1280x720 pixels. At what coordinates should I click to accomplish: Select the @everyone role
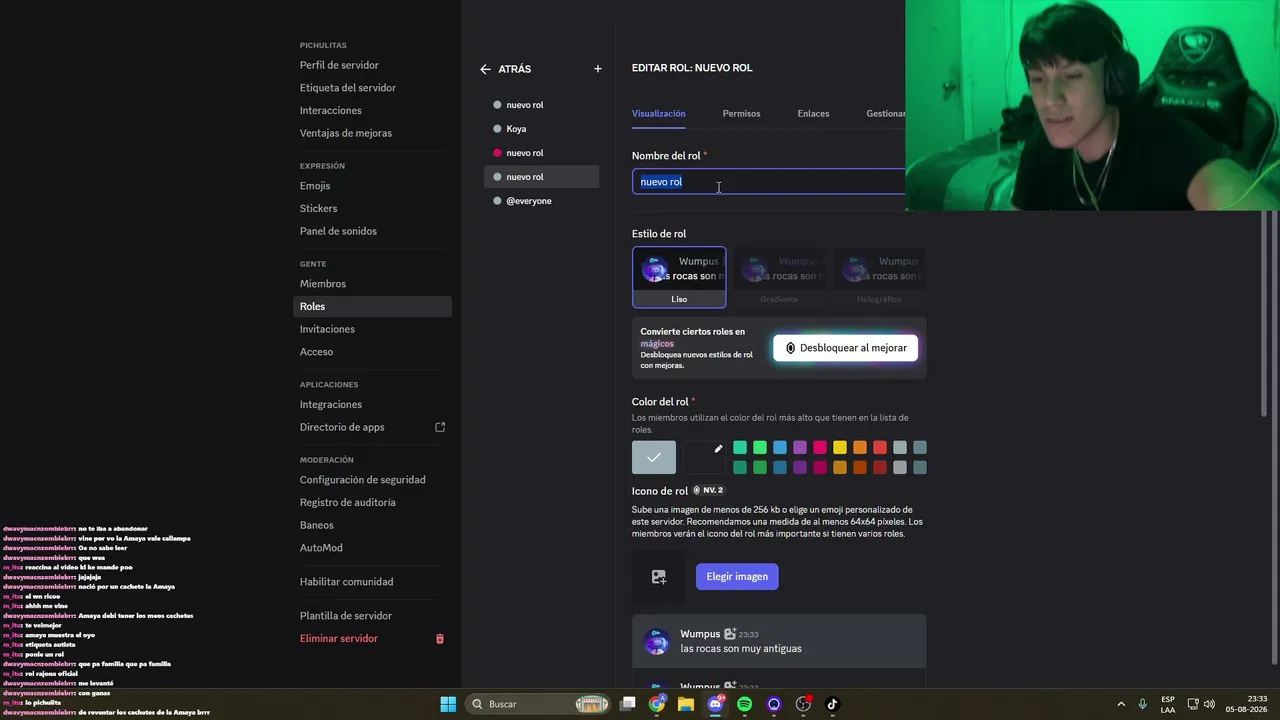[x=542, y=201]
